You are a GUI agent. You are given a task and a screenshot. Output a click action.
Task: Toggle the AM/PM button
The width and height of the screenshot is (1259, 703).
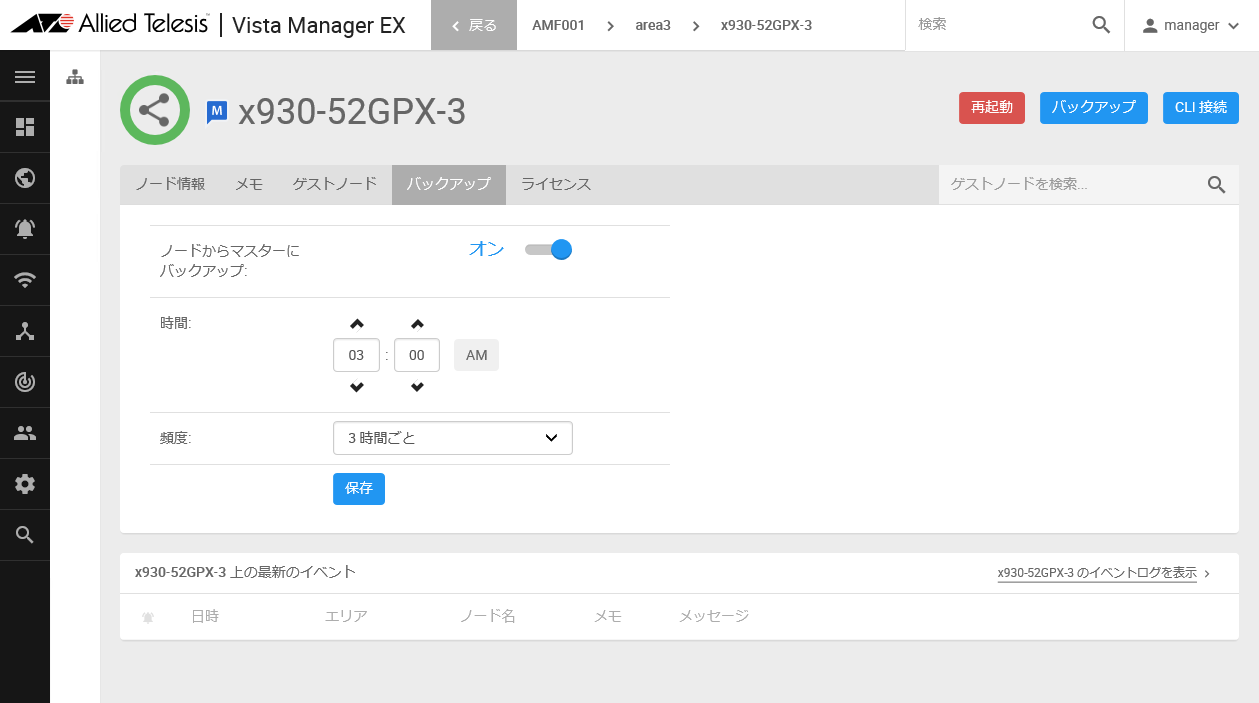coord(476,355)
